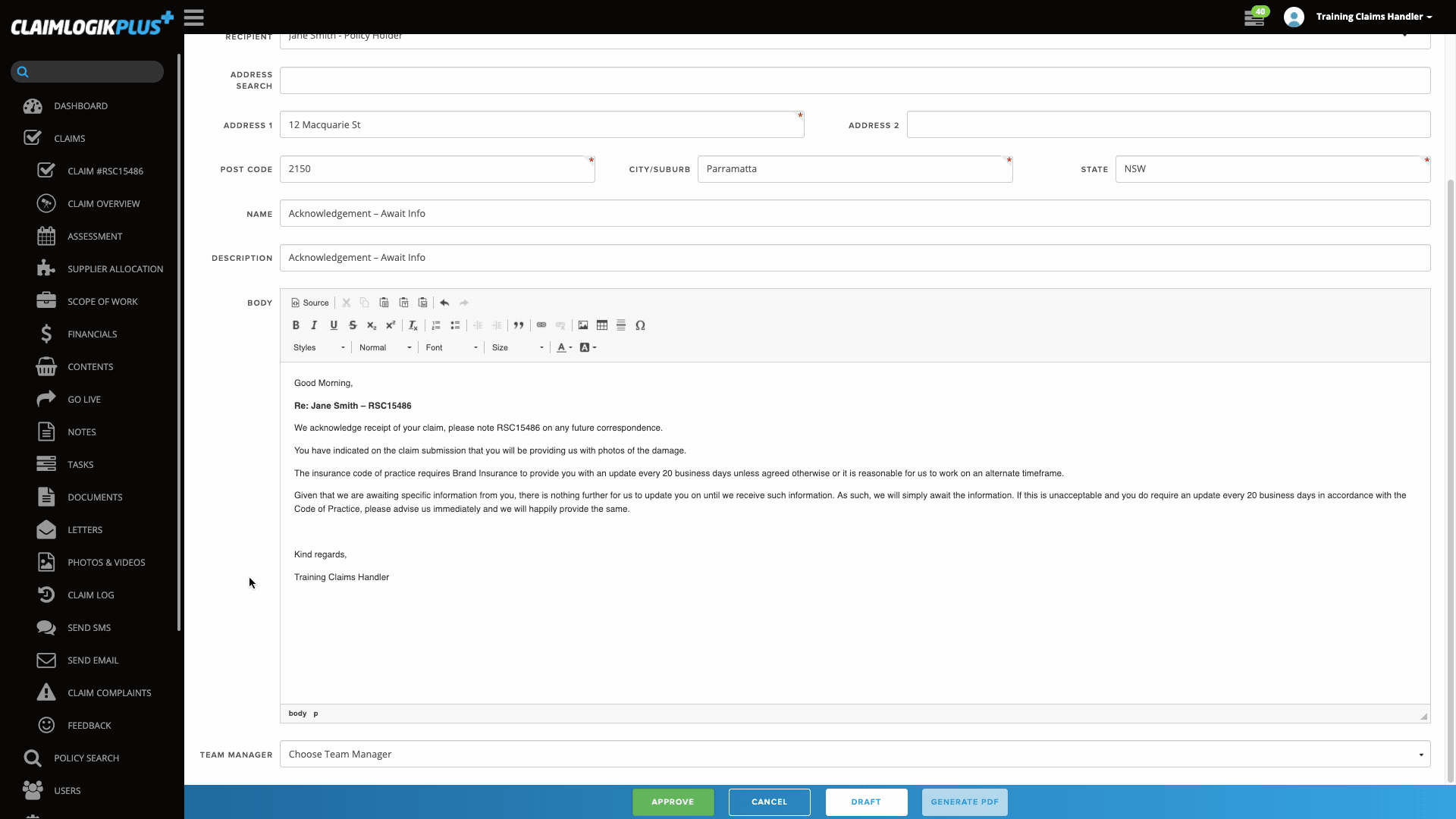This screenshot has width=1456, height=819.
Task: Open Financials page
Action: coord(92,334)
